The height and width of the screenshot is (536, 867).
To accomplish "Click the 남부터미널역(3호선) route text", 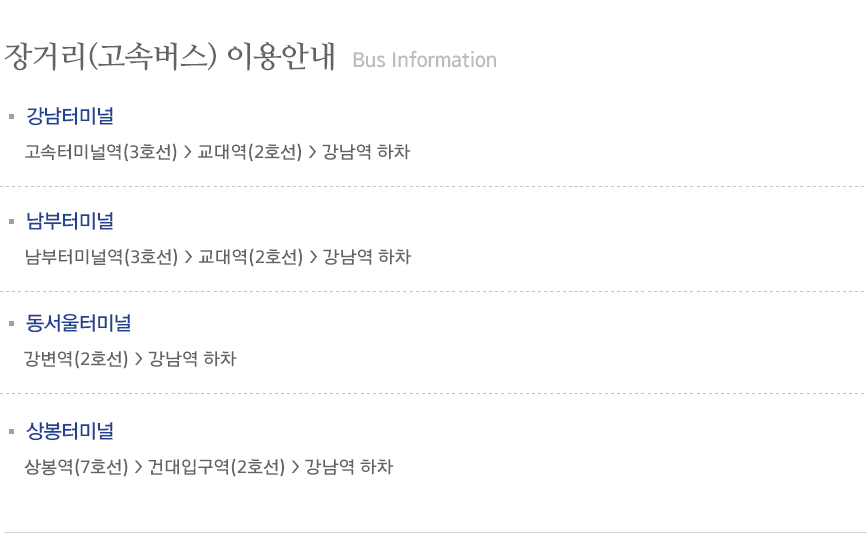I will point(102,257).
